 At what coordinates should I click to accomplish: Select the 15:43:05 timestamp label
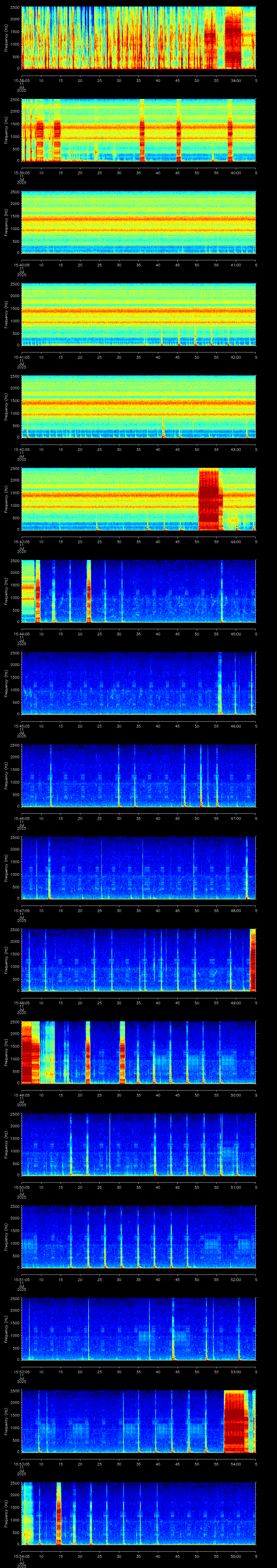[21, 542]
